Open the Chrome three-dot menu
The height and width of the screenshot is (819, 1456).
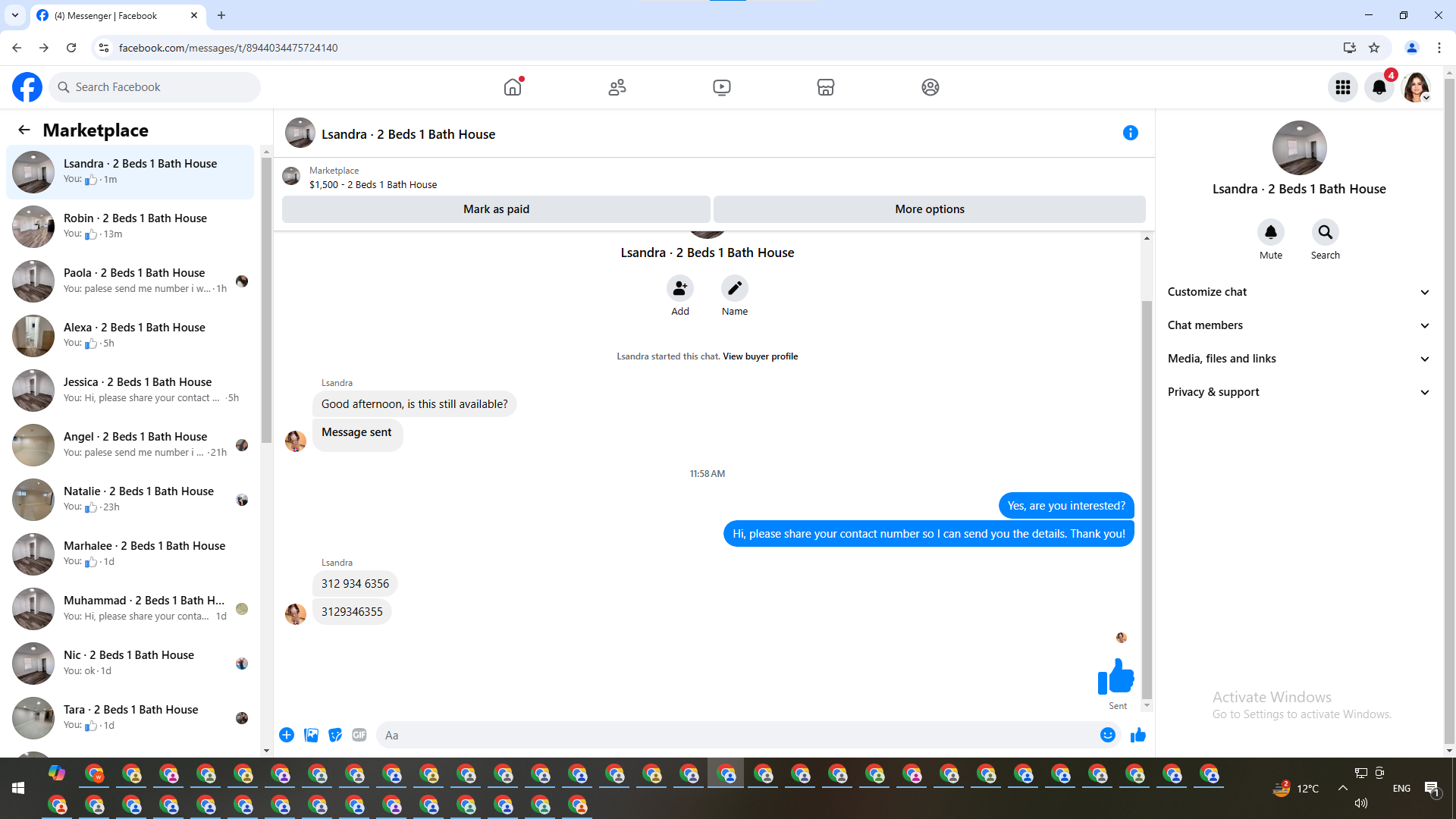[1439, 48]
